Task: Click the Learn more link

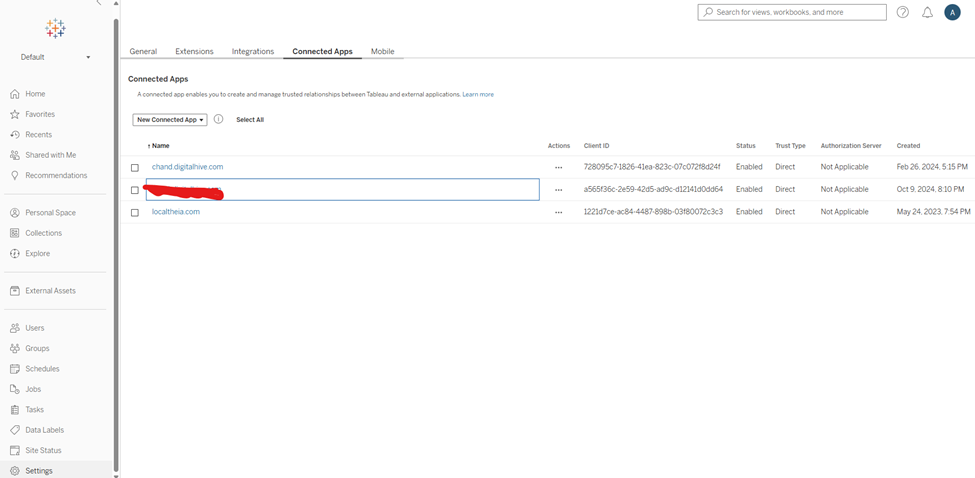Action: (478, 94)
